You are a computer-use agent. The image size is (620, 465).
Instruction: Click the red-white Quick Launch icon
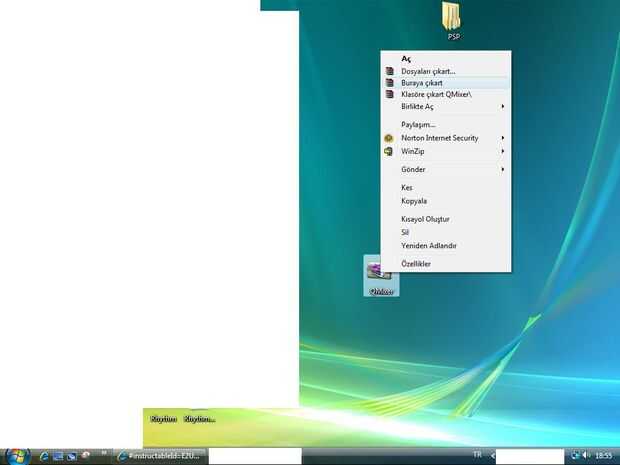click(x=85, y=456)
